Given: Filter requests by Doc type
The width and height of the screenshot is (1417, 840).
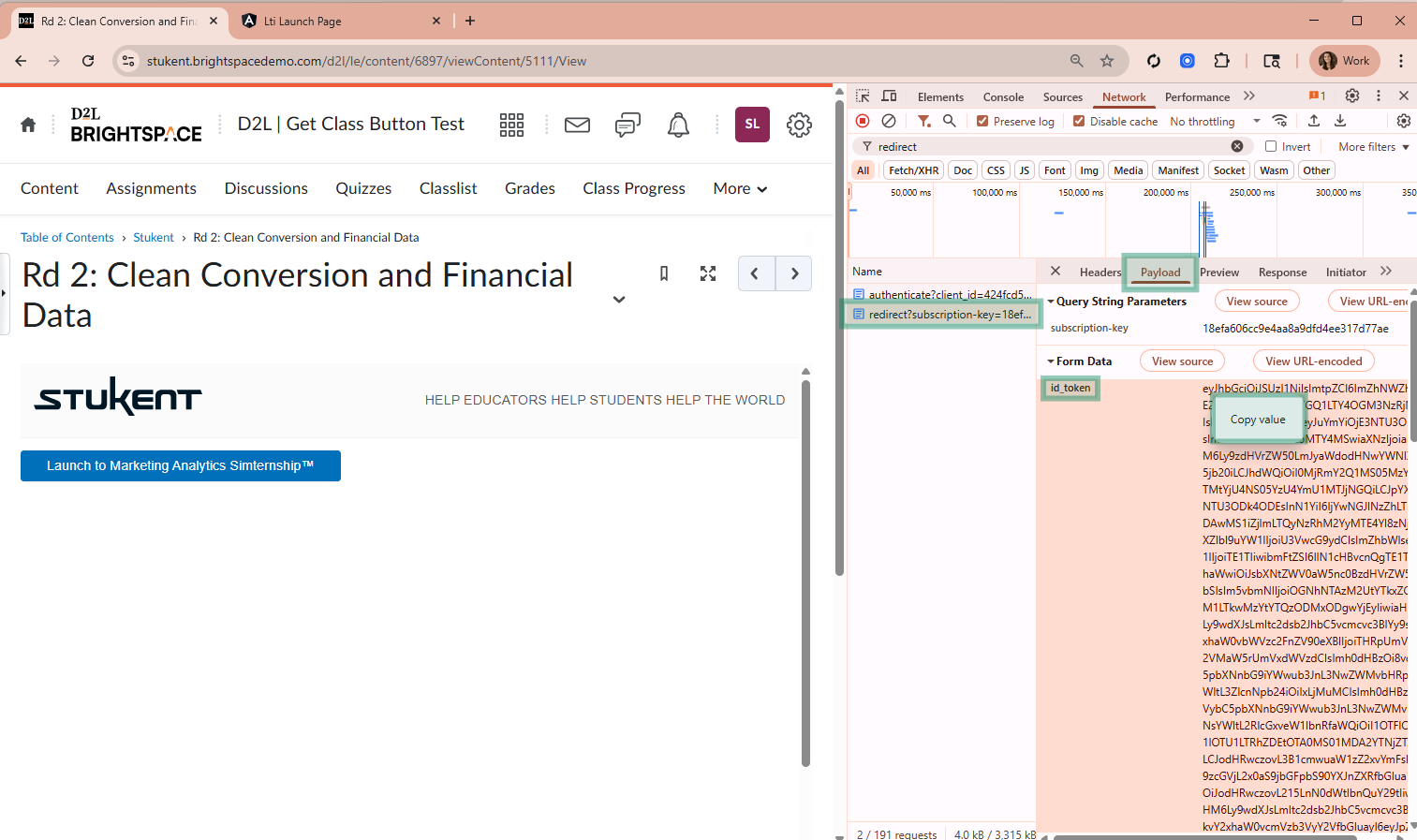Looking at the screenshot, I should pyautogui.click(x=963, y=170).
